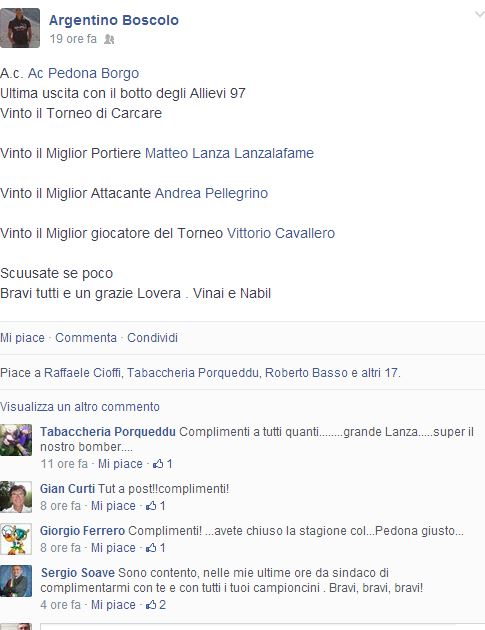Open the Ac Pedona Borgo page link
This screenshot has height=630, width=485.
tap(83, 73)
